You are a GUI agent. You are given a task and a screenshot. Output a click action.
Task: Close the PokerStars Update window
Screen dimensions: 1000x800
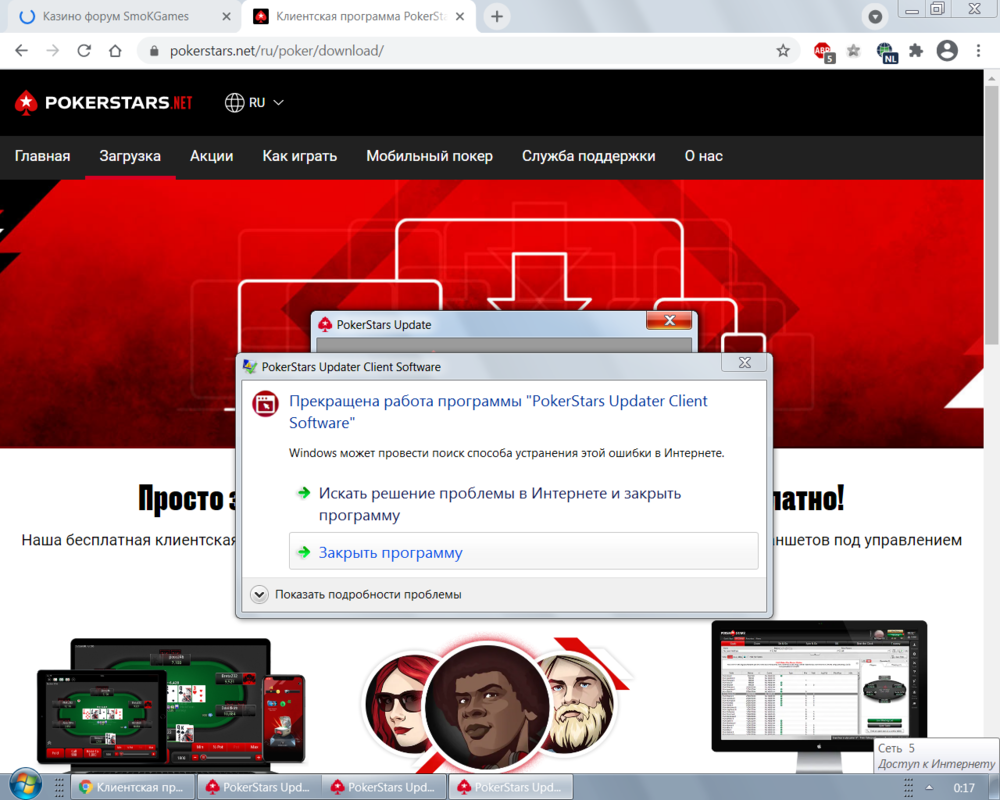click(x=669, y=320)
